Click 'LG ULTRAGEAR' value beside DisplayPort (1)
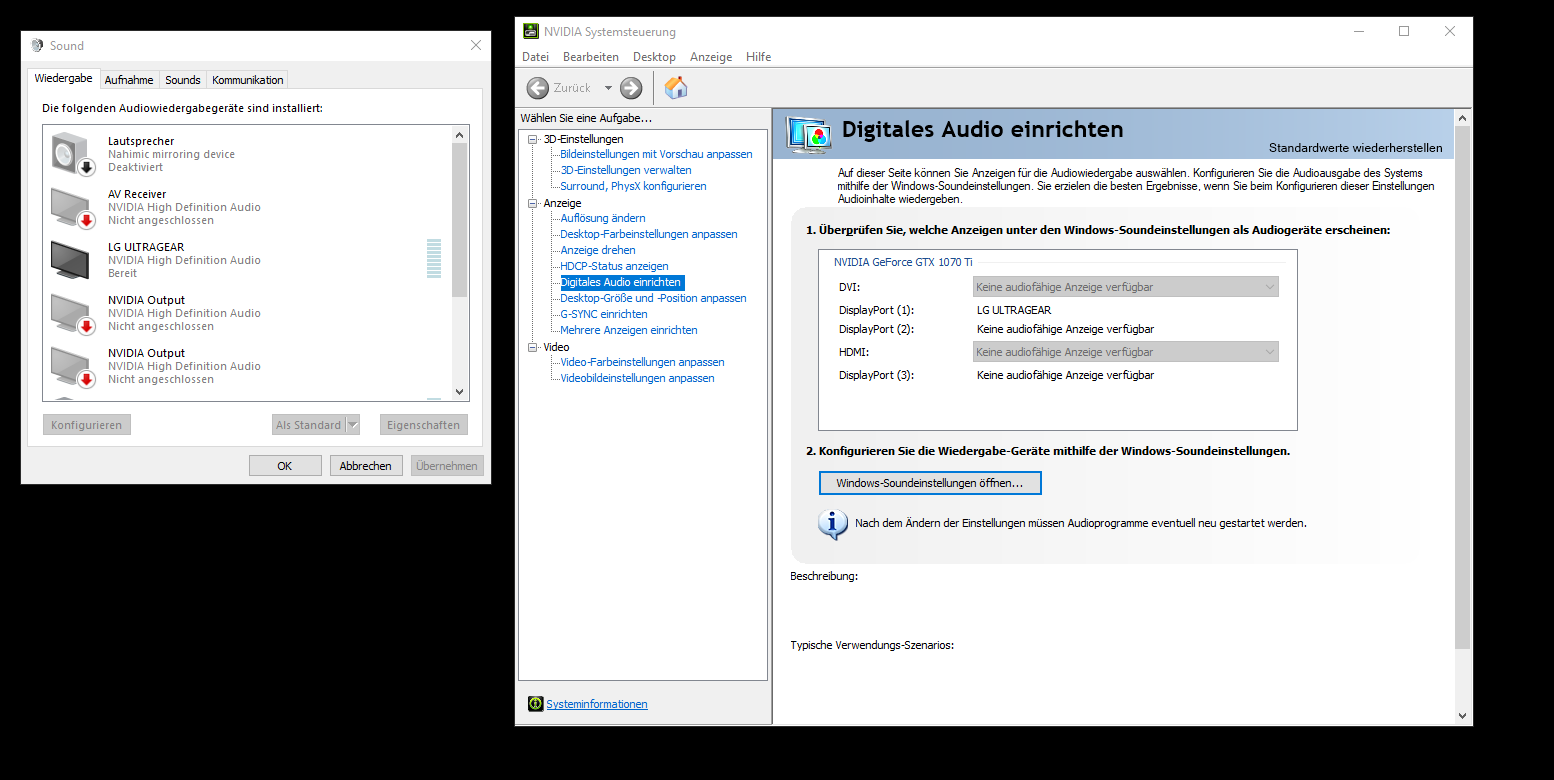Viewport: 1554px width, 780px height. click(1014, 310)
